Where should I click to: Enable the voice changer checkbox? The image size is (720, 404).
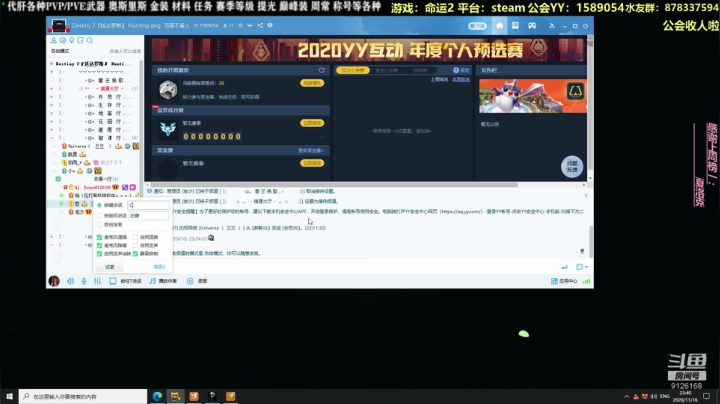coord(135,246)
